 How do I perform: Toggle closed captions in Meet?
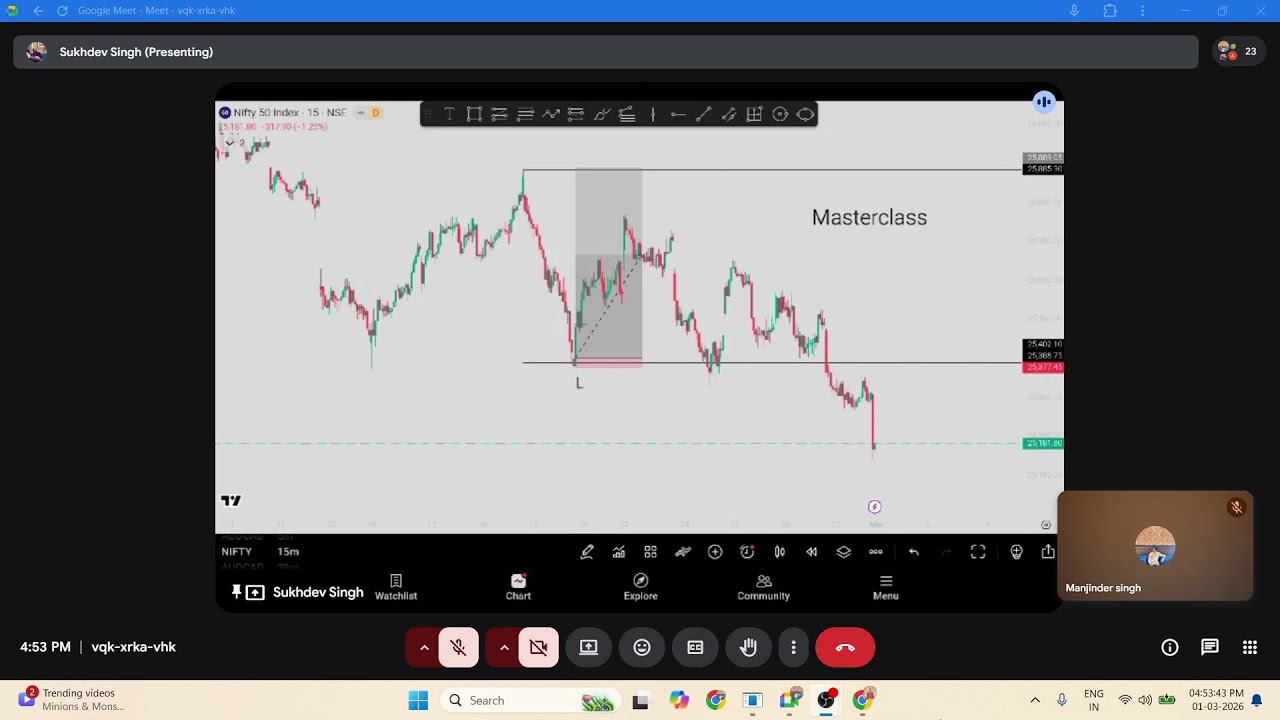[695, 648]
